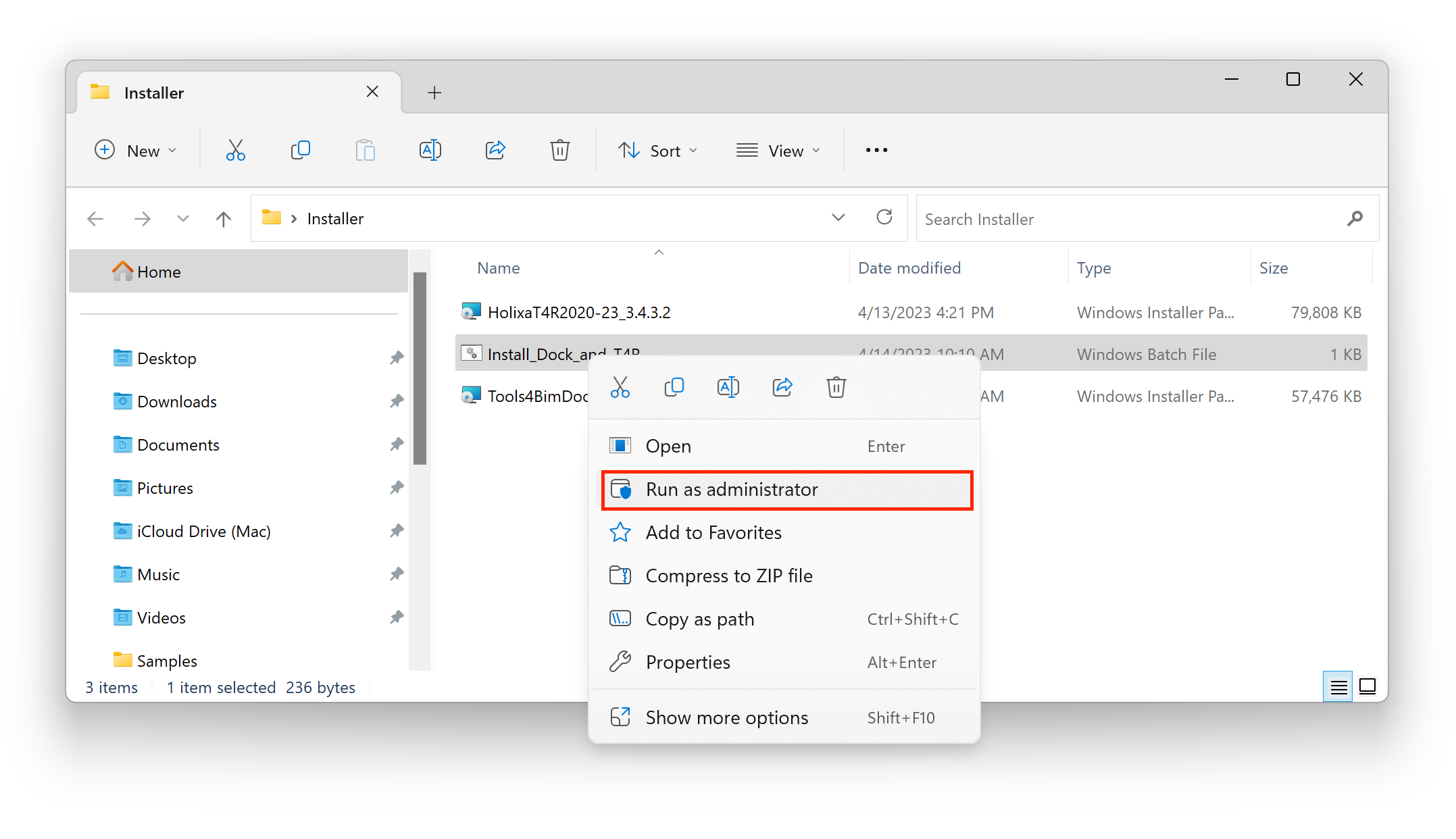Expand the View dropdown menu

tap(778, 151)
